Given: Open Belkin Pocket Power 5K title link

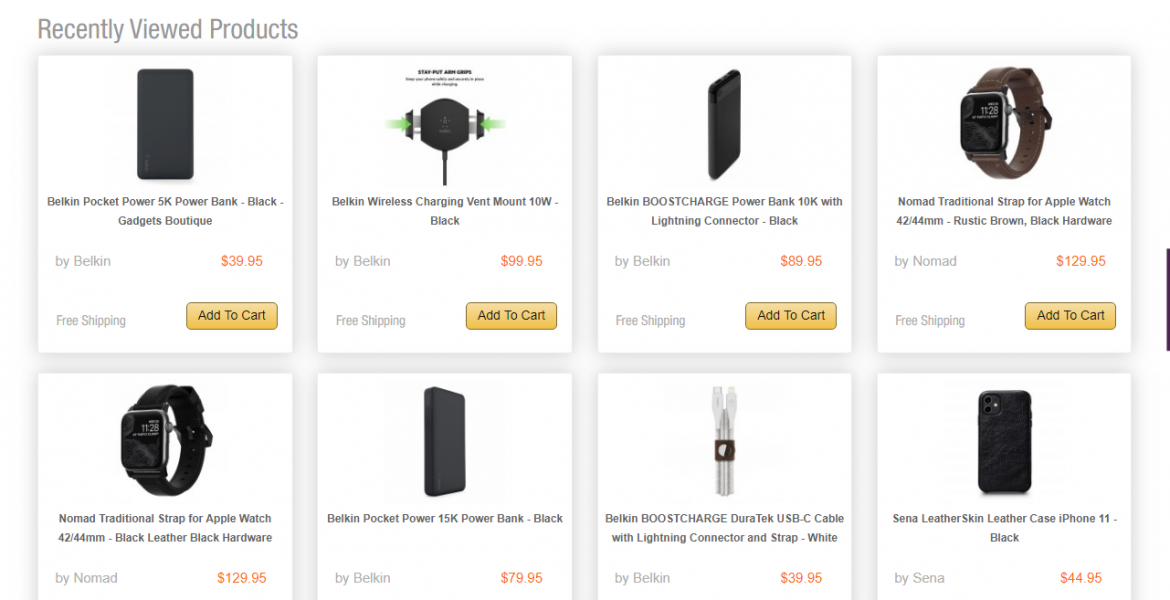Looking at the screenshot, I should 165,211.
